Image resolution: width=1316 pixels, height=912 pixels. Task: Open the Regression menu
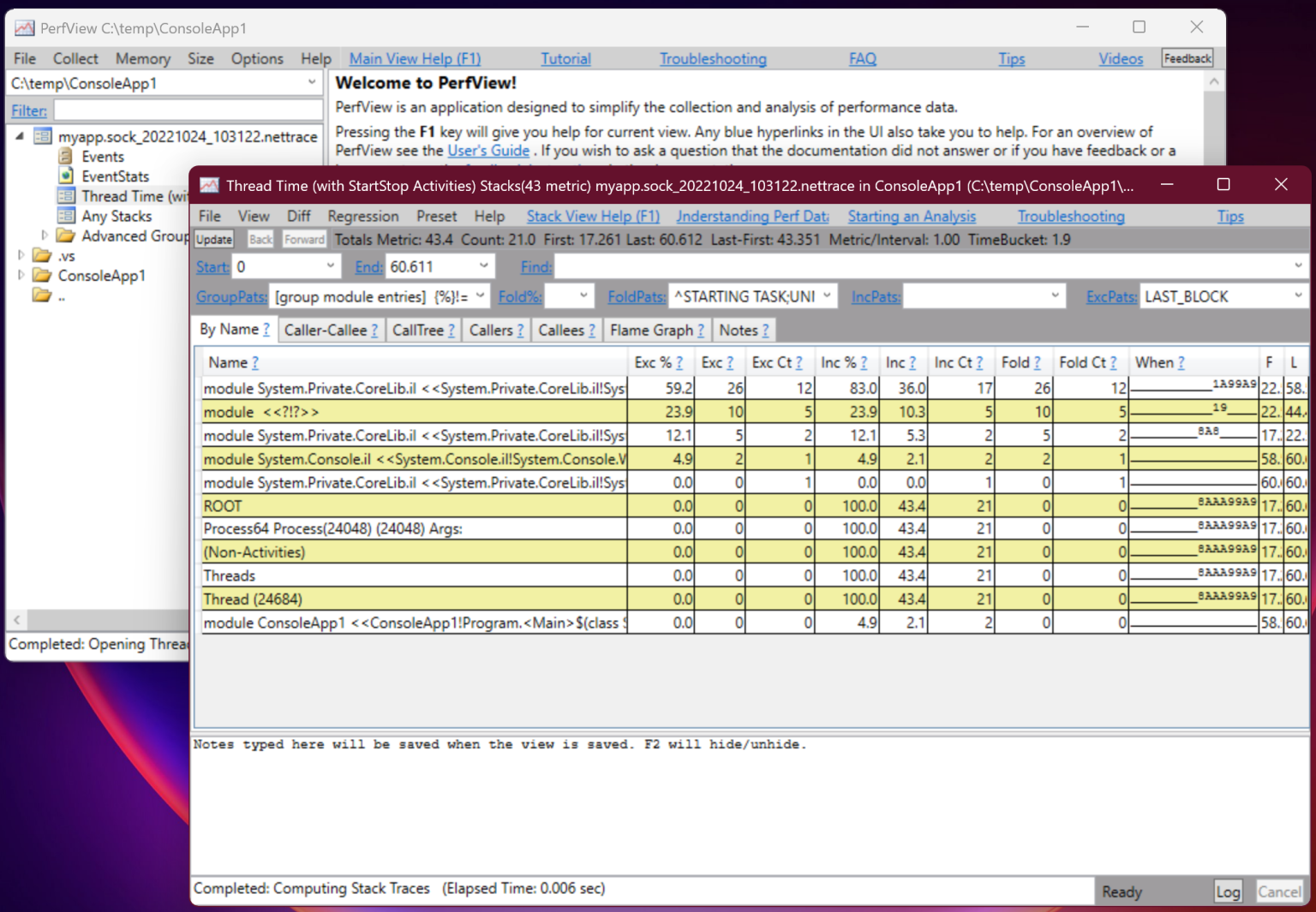tap(362, 217)
